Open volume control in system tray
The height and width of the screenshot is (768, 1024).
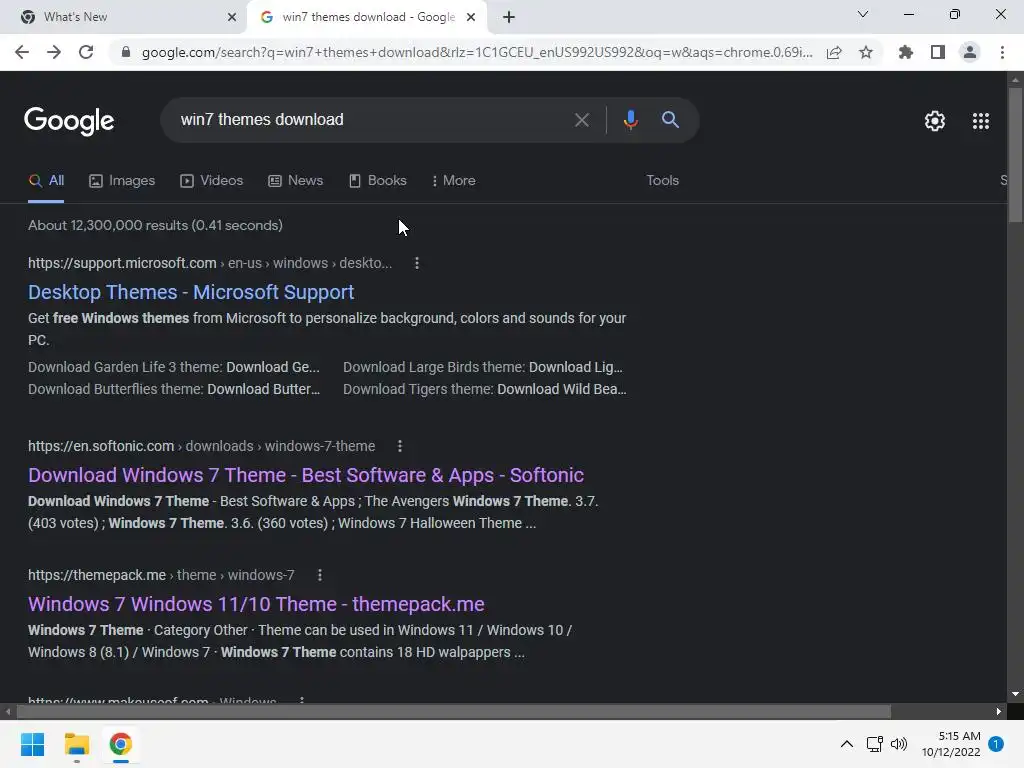coord(899,744)
